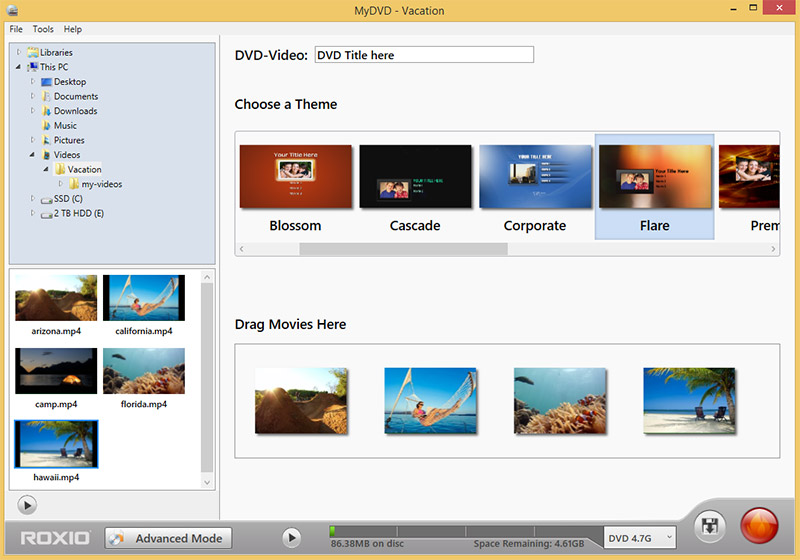Minimize the MyDVD window
The width and height of the screenshot is (800, 560).
[733, 9]
